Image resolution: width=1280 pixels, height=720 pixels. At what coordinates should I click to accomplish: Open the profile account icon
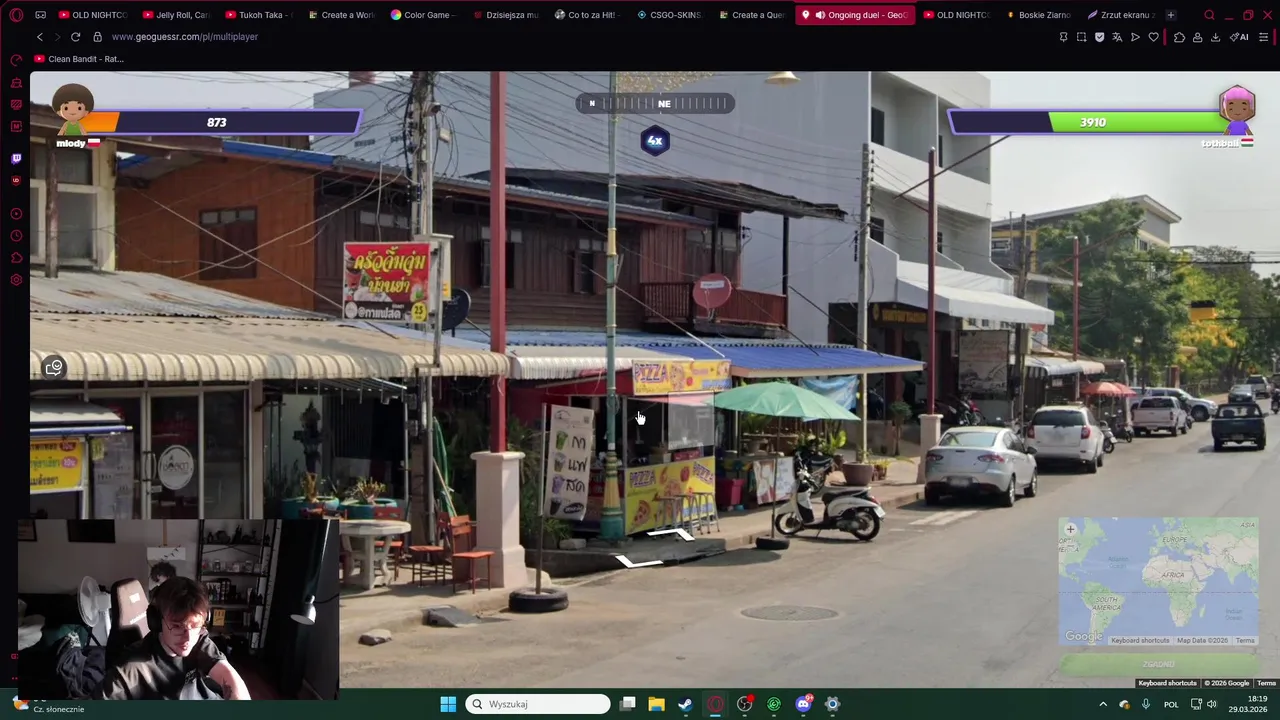[1197, 37]
